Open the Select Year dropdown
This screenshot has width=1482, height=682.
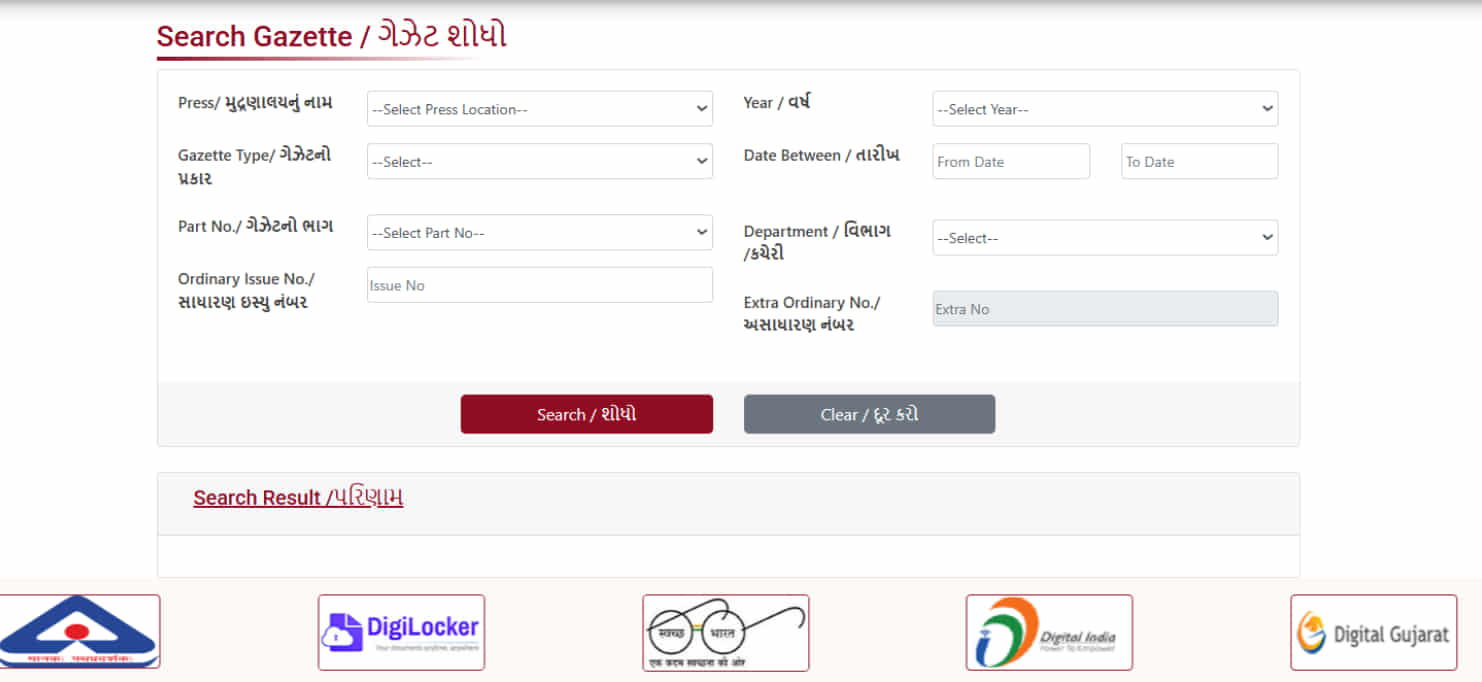(1105, 109)
